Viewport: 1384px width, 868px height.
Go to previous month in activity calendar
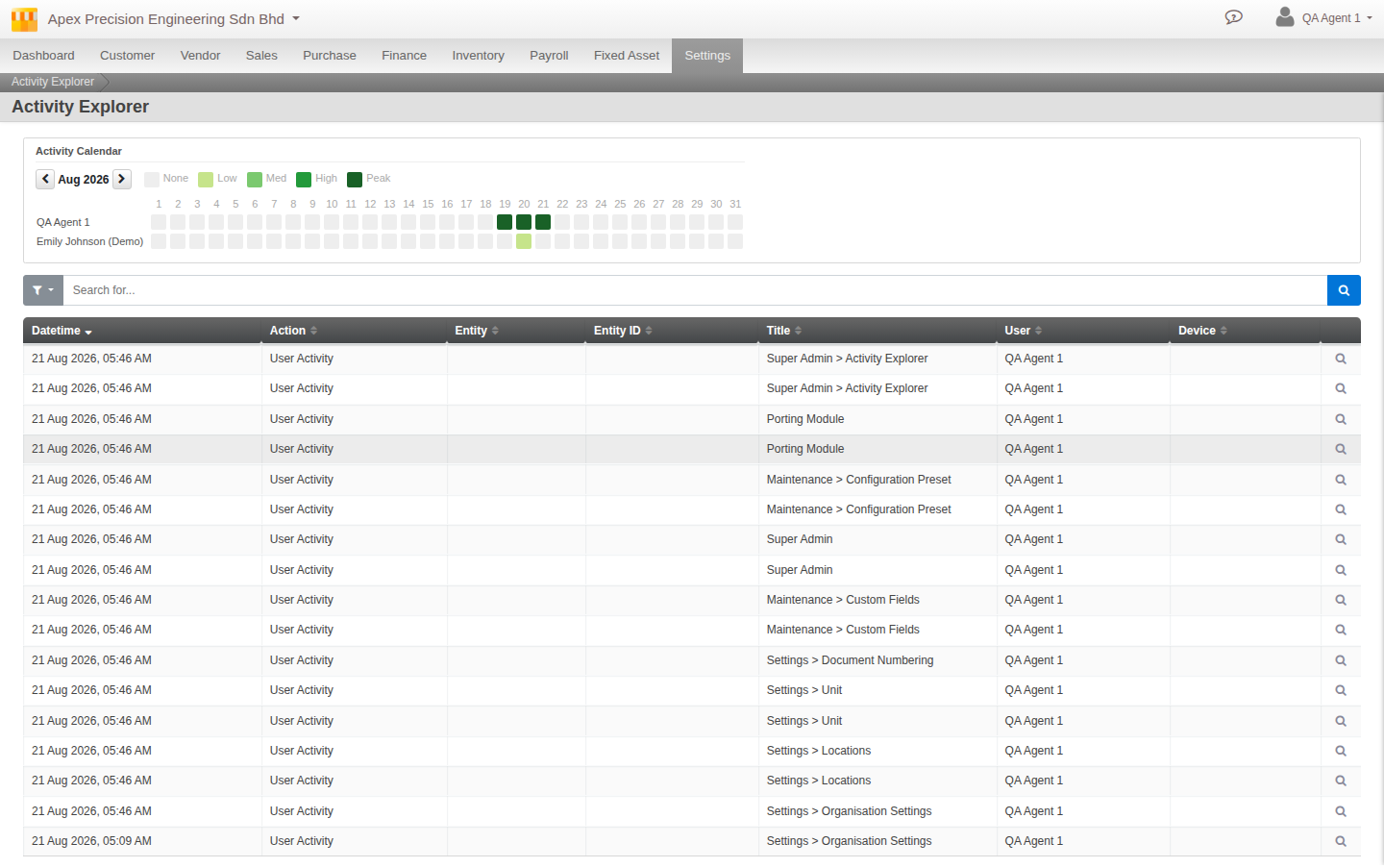pyautogui.click(x=45, y=179)
